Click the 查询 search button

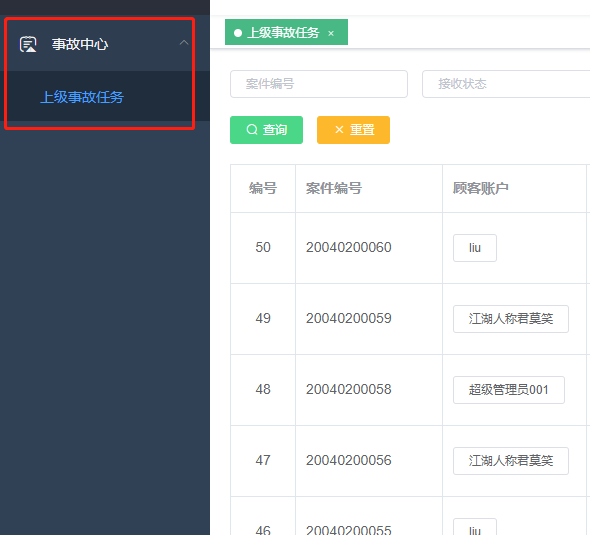point(266,130)
